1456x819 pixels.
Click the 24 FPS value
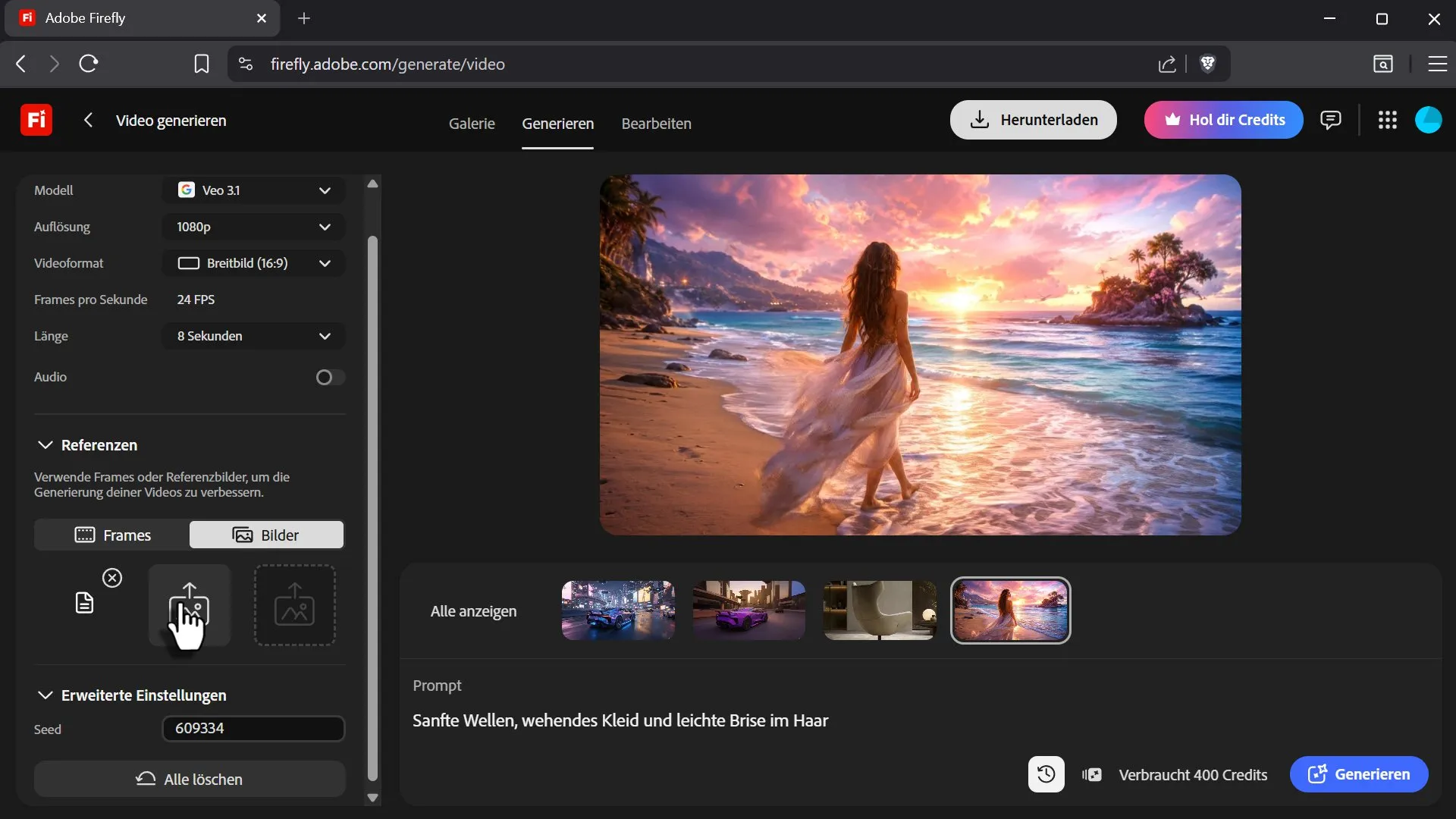196,300
